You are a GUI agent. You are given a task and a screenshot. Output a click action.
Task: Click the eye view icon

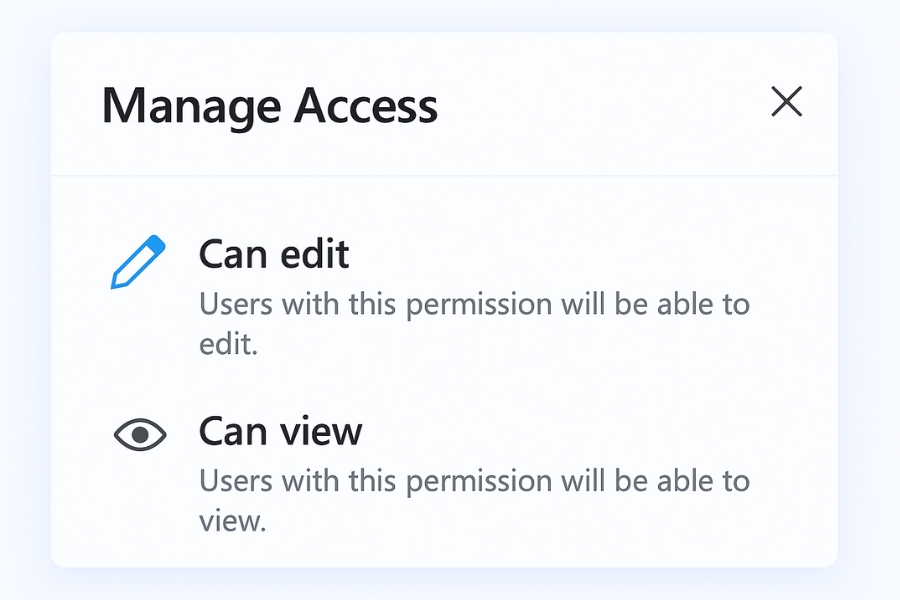pyautogui.click(x=140, y=434)
